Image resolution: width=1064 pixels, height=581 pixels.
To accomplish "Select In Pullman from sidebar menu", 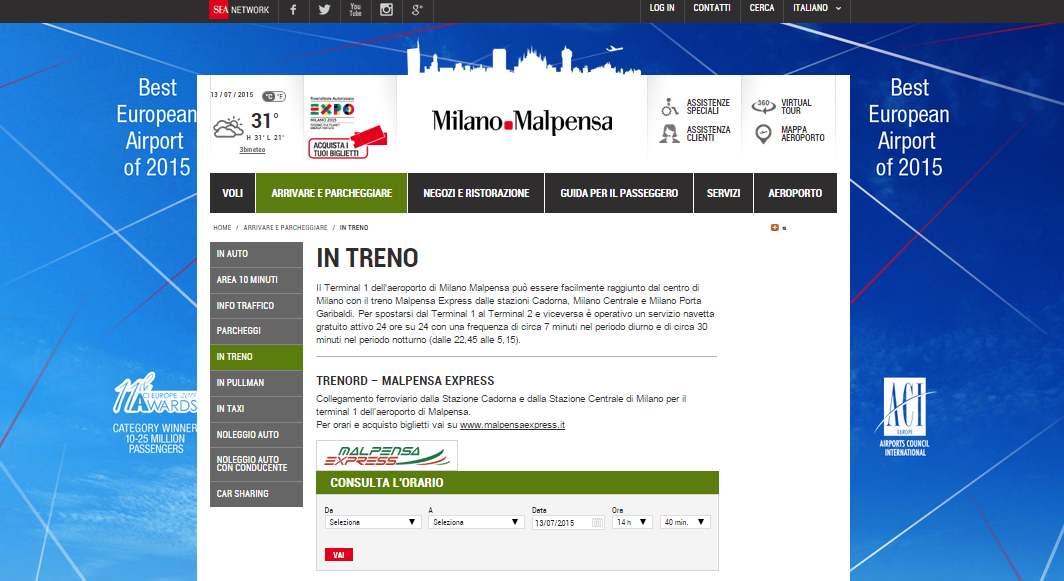I will coord(256,383).
